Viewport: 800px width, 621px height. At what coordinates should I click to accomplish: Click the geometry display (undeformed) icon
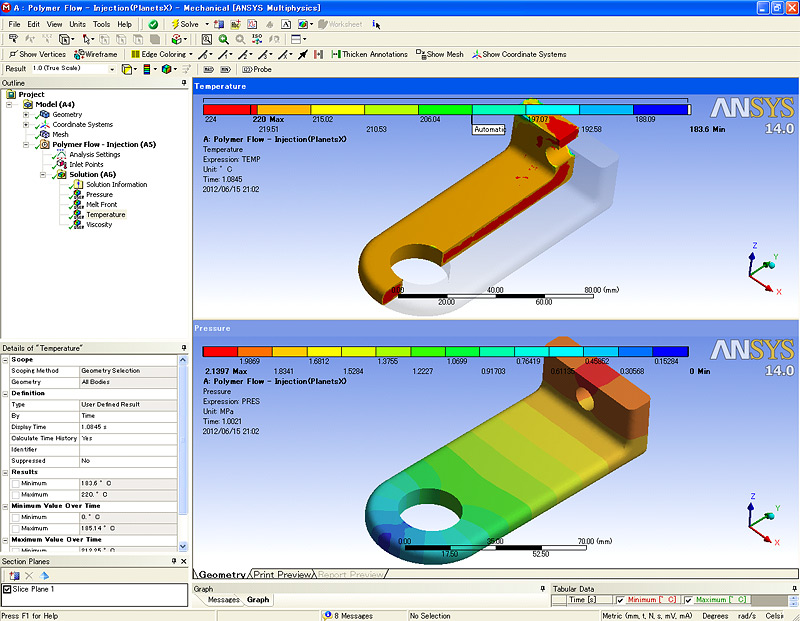(x=129, y=69)
